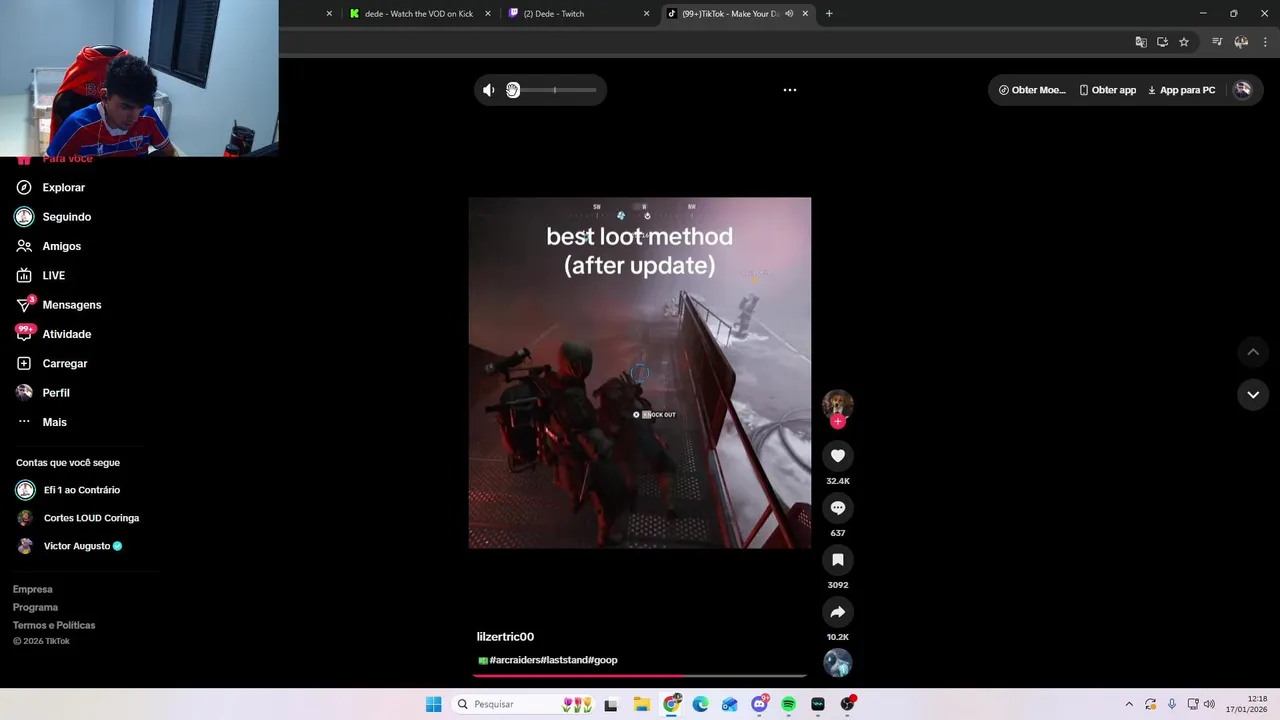1280x720 pixels.
Task: Mute the TikTok video sound
Action: [488, 90]
